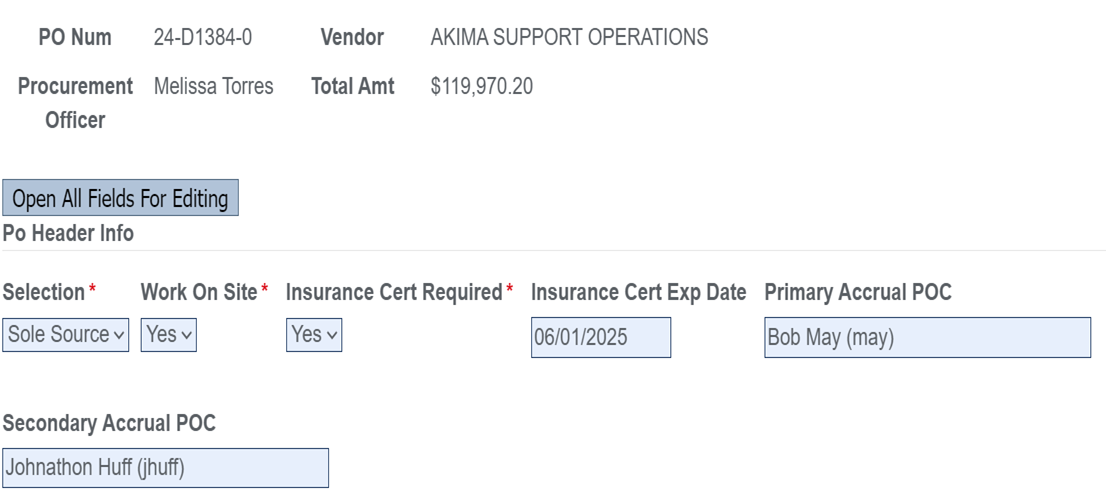
Task: Click the Secondary Accrual POC label
Action: 109,423
